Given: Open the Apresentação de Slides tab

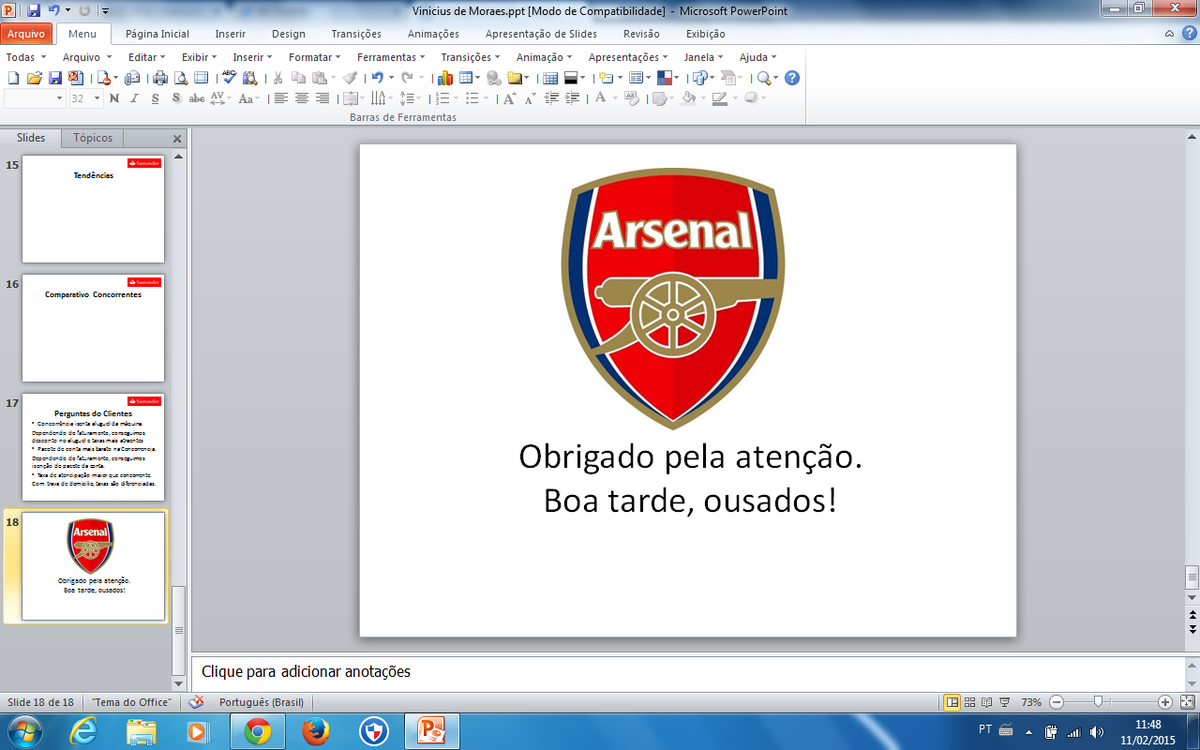Looking at the screenshot, I should [x=541, y=34].
